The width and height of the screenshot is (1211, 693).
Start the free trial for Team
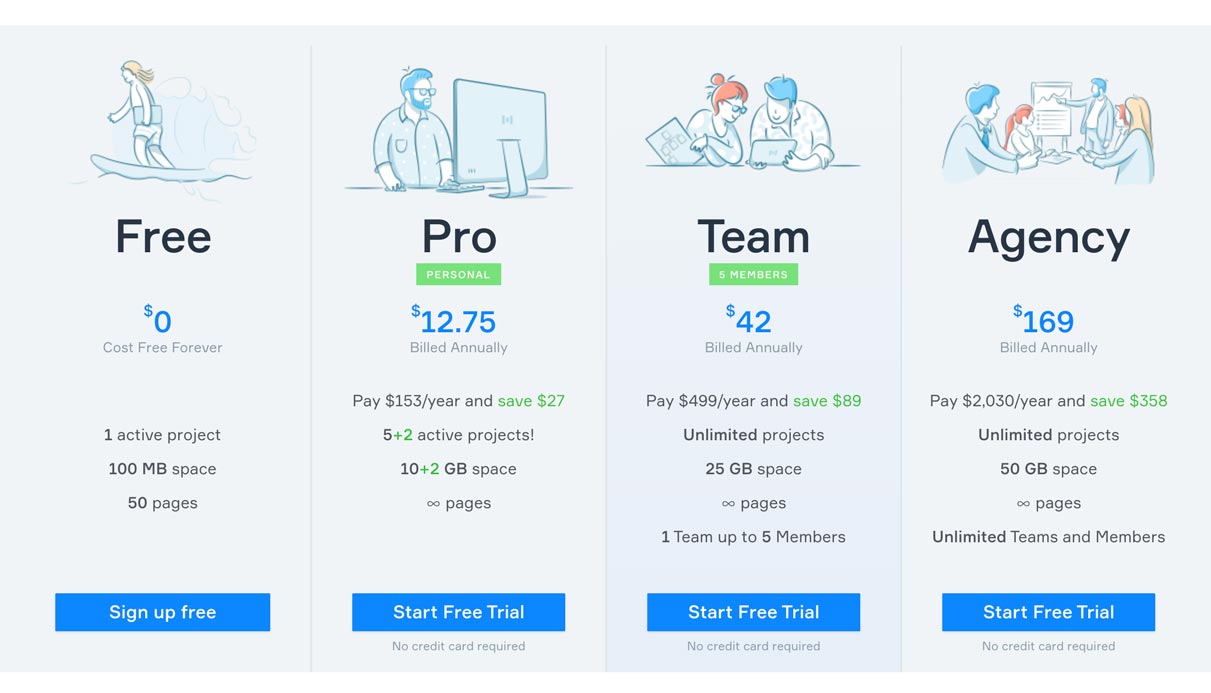pyautogui.click(x=753, y=612)
